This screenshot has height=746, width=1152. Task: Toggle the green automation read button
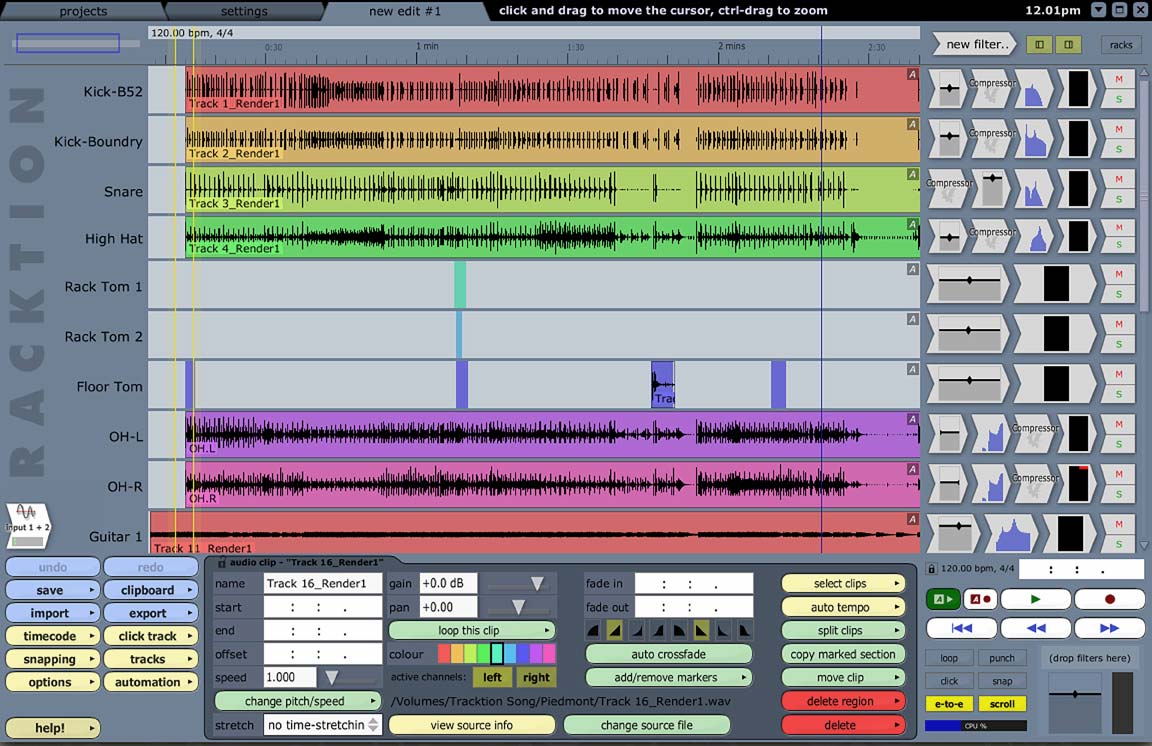[943, 599]
